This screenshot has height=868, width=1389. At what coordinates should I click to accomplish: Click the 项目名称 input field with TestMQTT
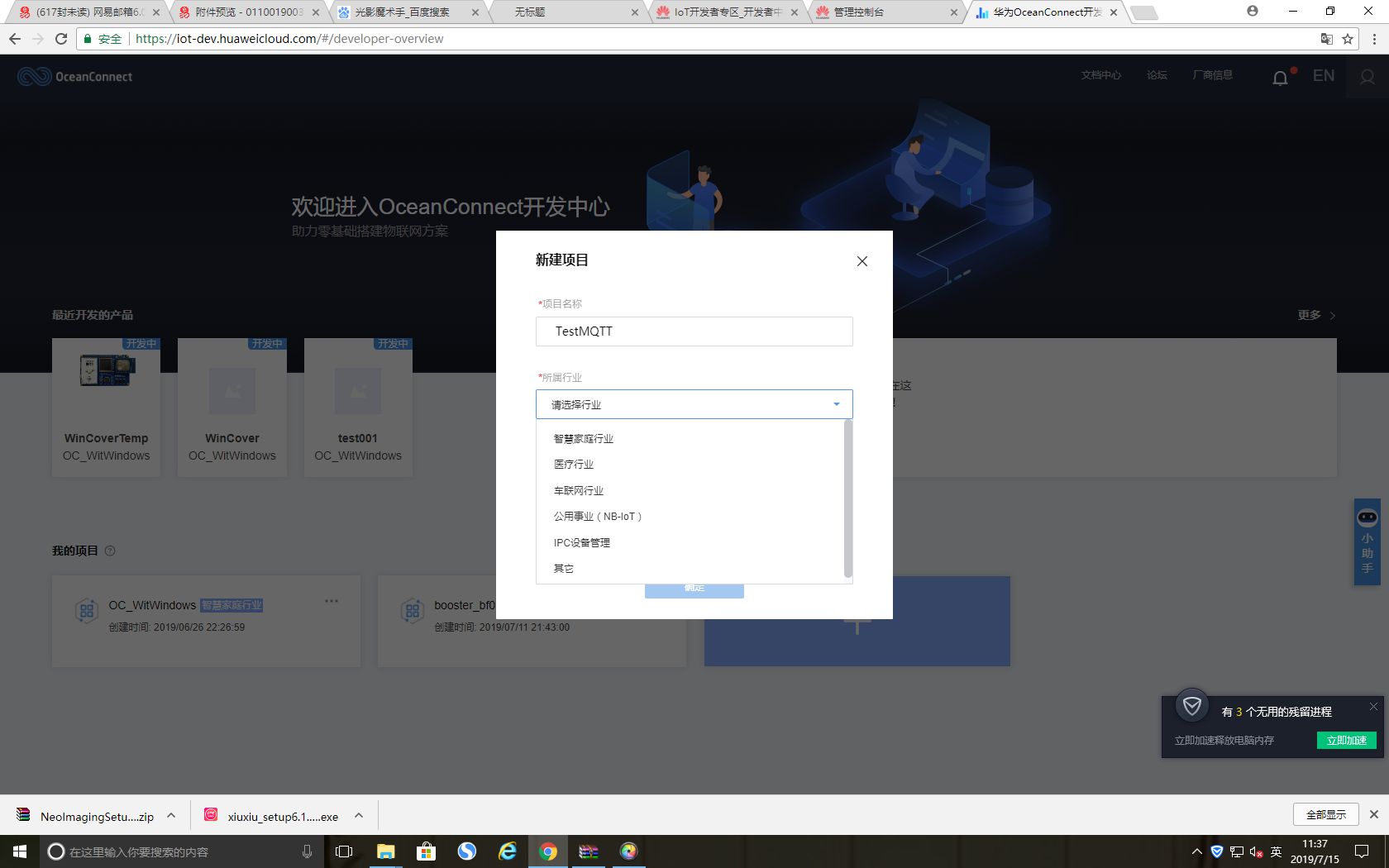pos(694,331)
